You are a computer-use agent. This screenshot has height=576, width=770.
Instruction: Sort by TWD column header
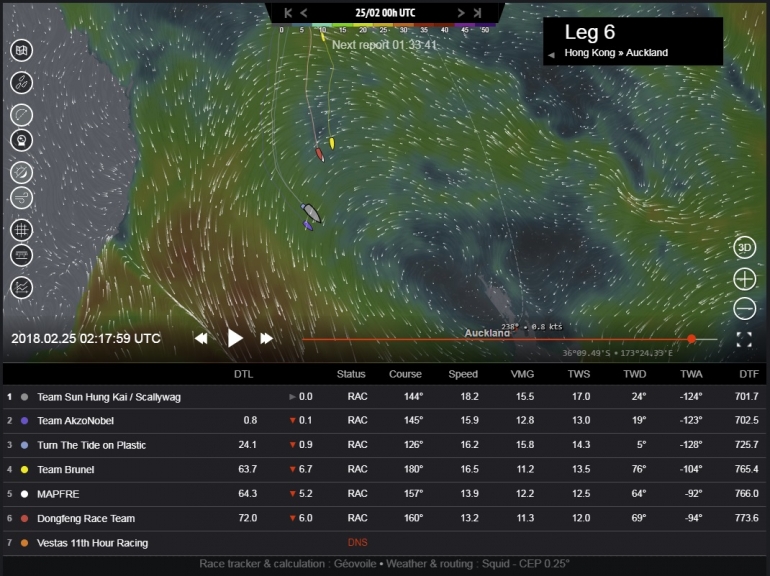pos(634,374)
